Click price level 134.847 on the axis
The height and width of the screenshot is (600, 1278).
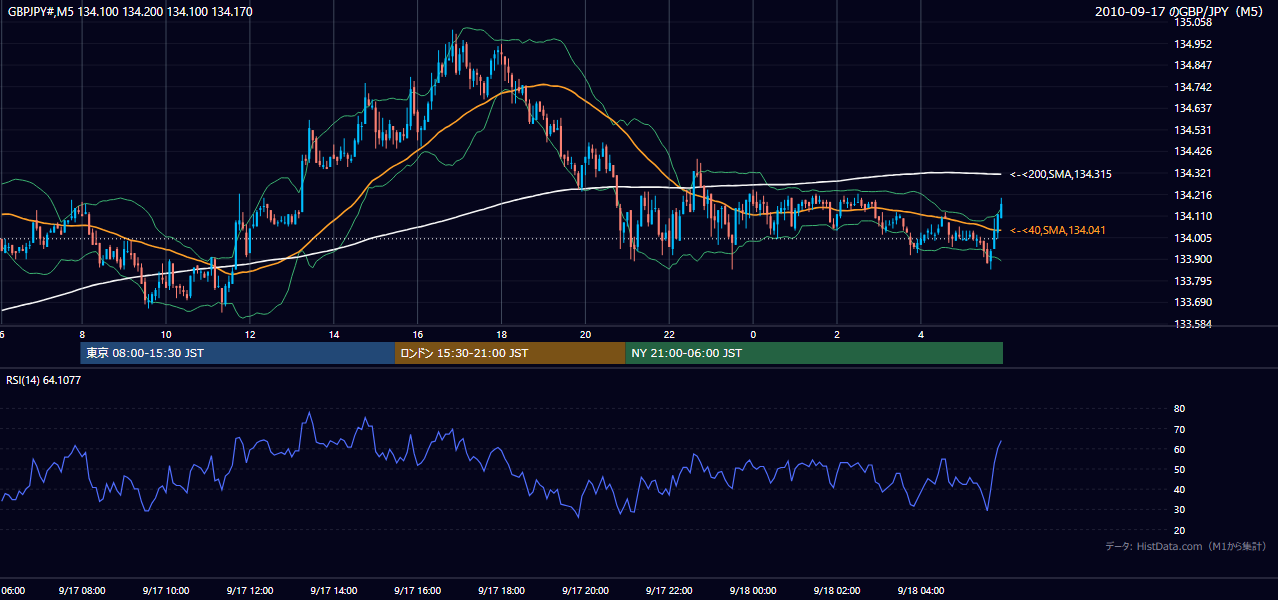click(x=1193, y=65)
